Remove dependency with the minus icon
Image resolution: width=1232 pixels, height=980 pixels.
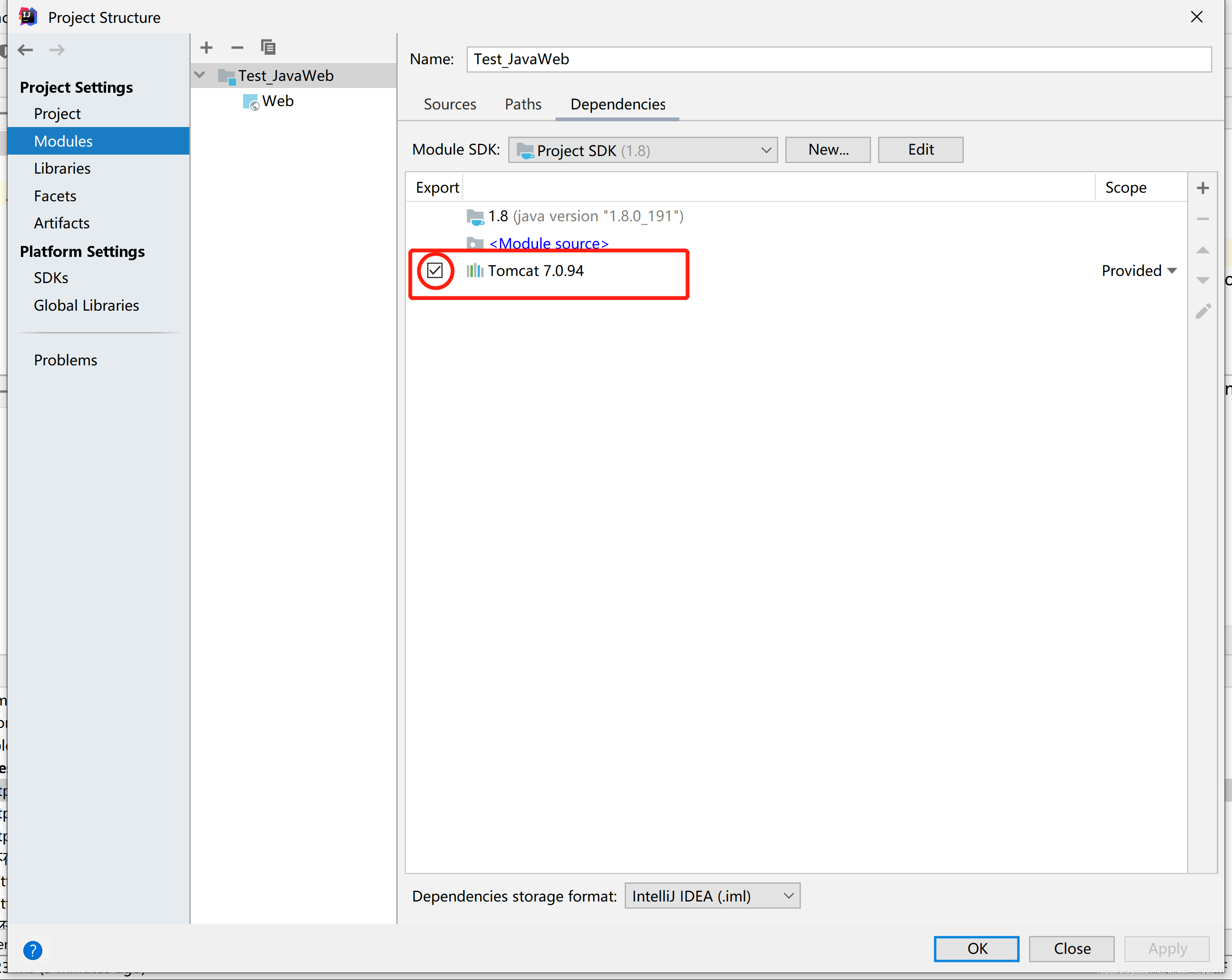tap(1203, 219)
